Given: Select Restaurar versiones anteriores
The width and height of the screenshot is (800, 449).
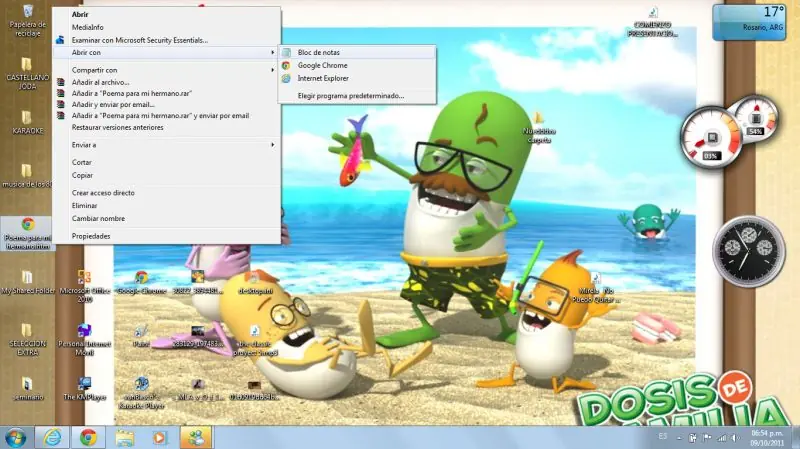Looking at the screenshot, I should 166,128.
